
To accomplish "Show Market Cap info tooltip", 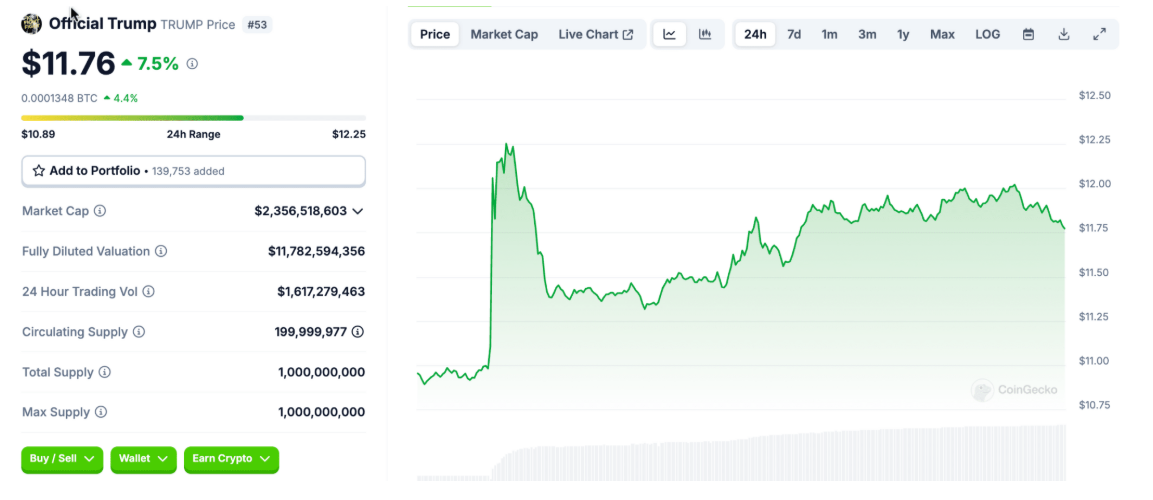I will point(100,211).
